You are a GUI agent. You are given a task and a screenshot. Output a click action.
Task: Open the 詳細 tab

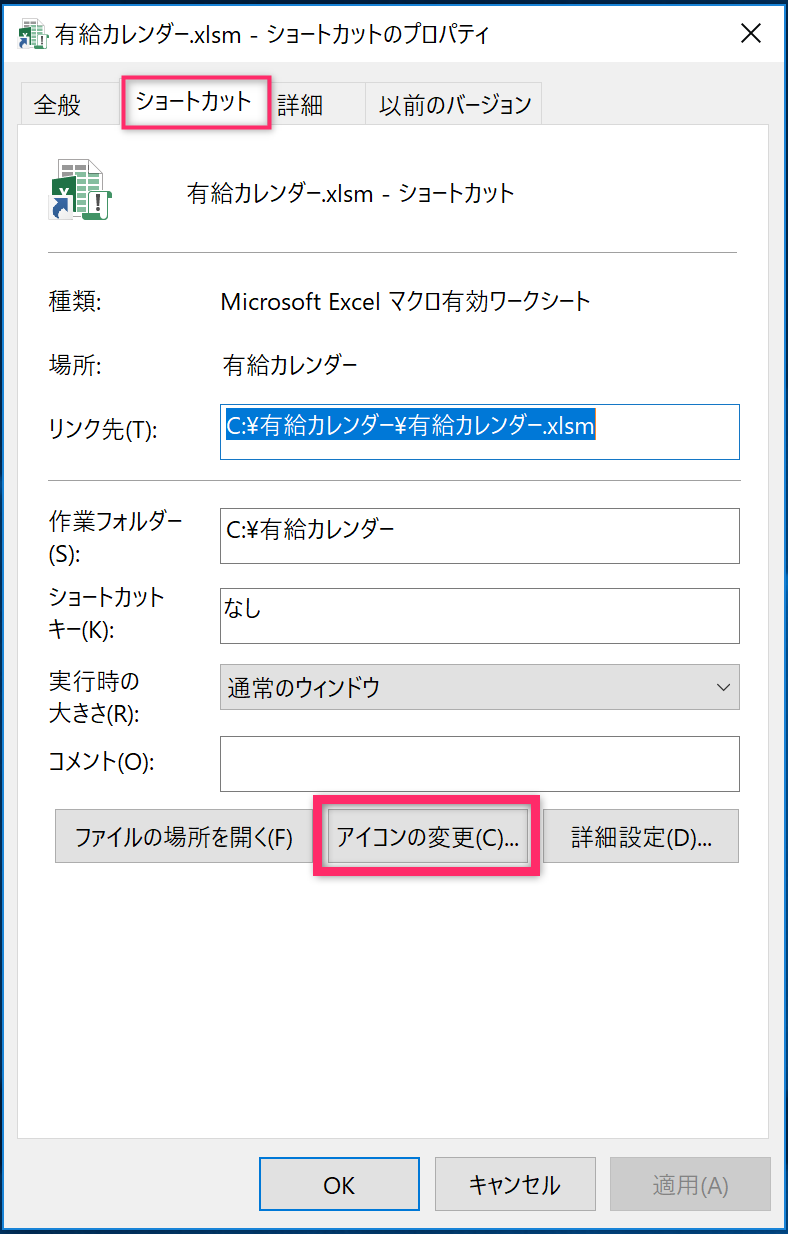tap(300, 105)
